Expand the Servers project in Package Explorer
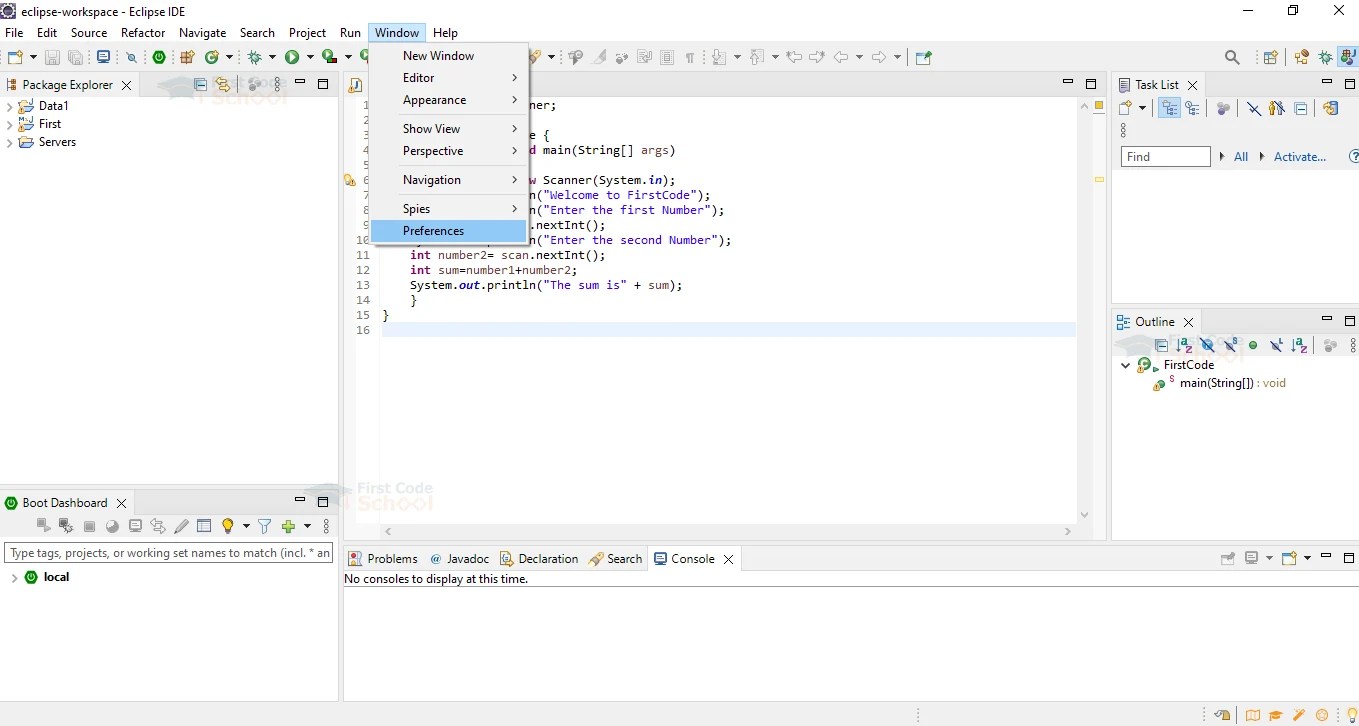 click(10, 142)
